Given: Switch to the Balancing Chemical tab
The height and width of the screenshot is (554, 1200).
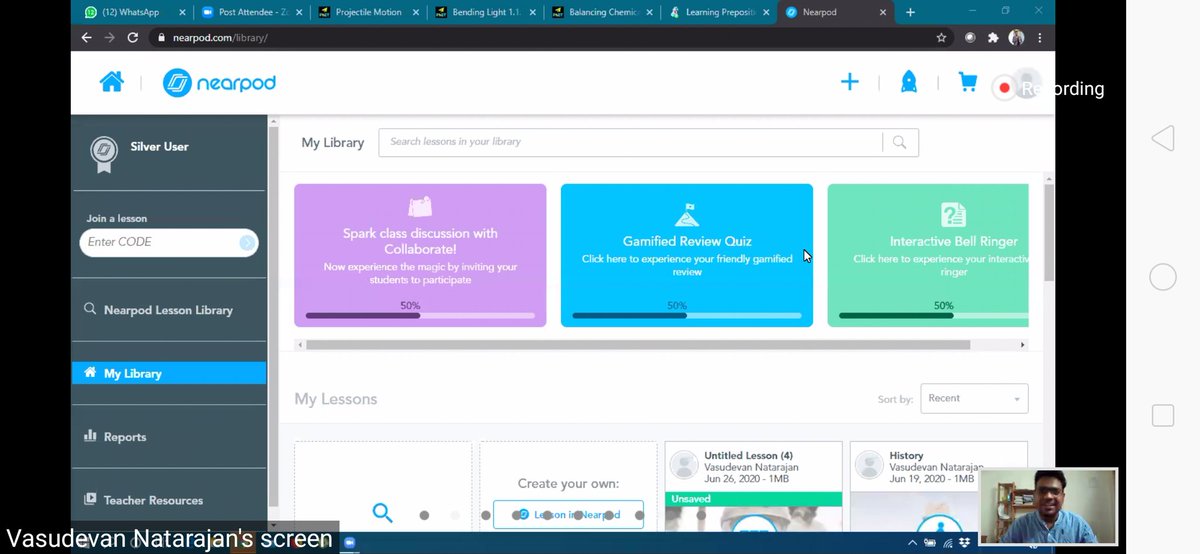Looking at the screenshot, I should click(x=602, y=12).
